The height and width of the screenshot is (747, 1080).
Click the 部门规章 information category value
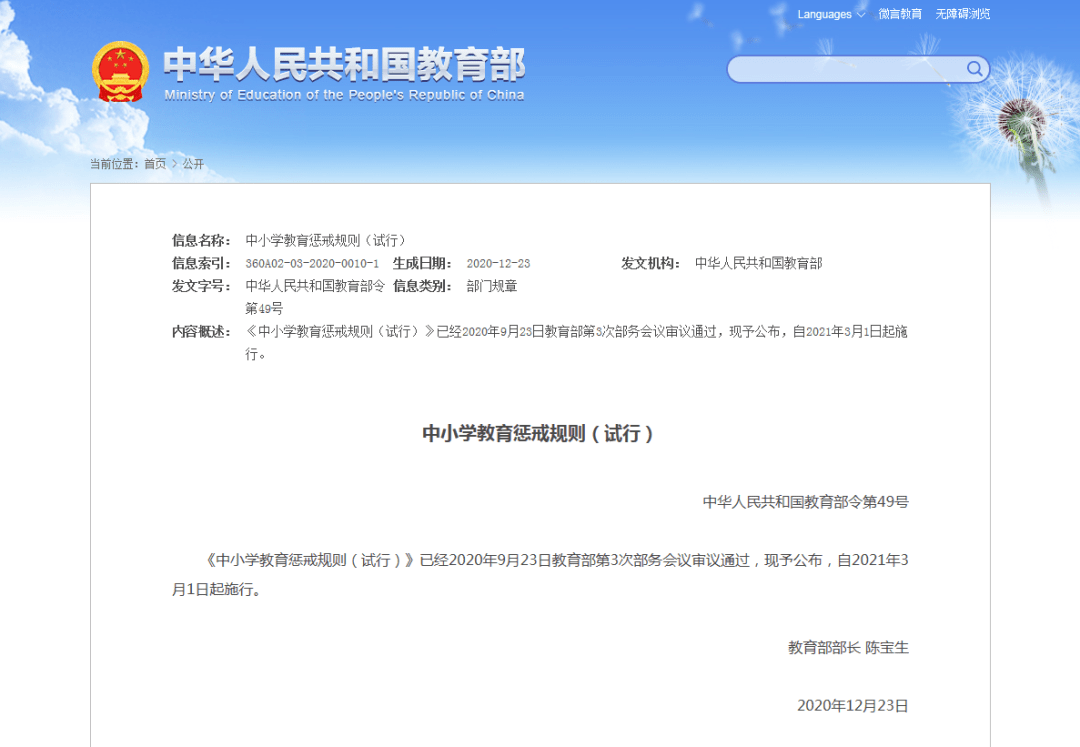(x=492, y=286)
